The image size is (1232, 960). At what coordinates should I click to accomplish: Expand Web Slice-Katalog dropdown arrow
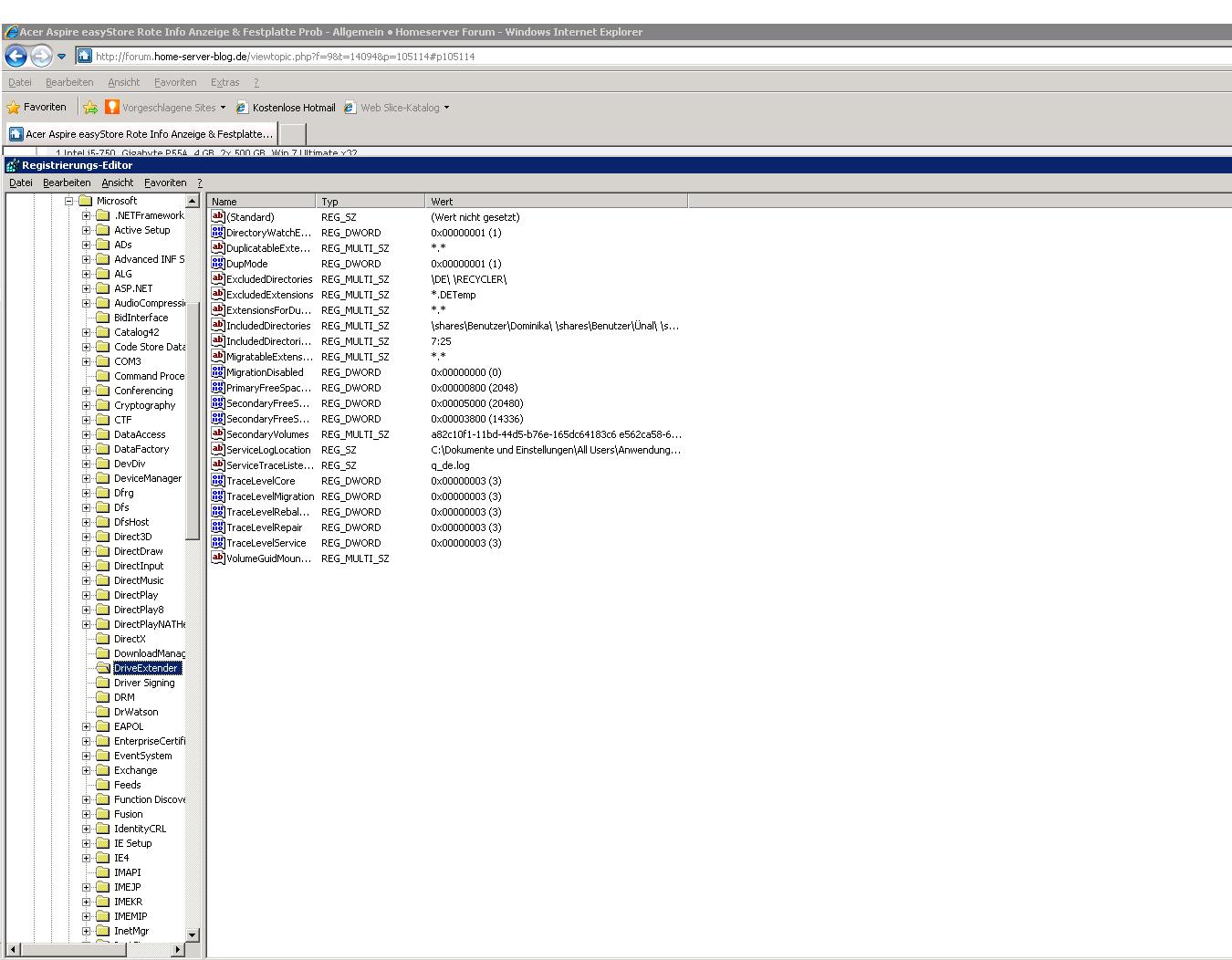446,108
